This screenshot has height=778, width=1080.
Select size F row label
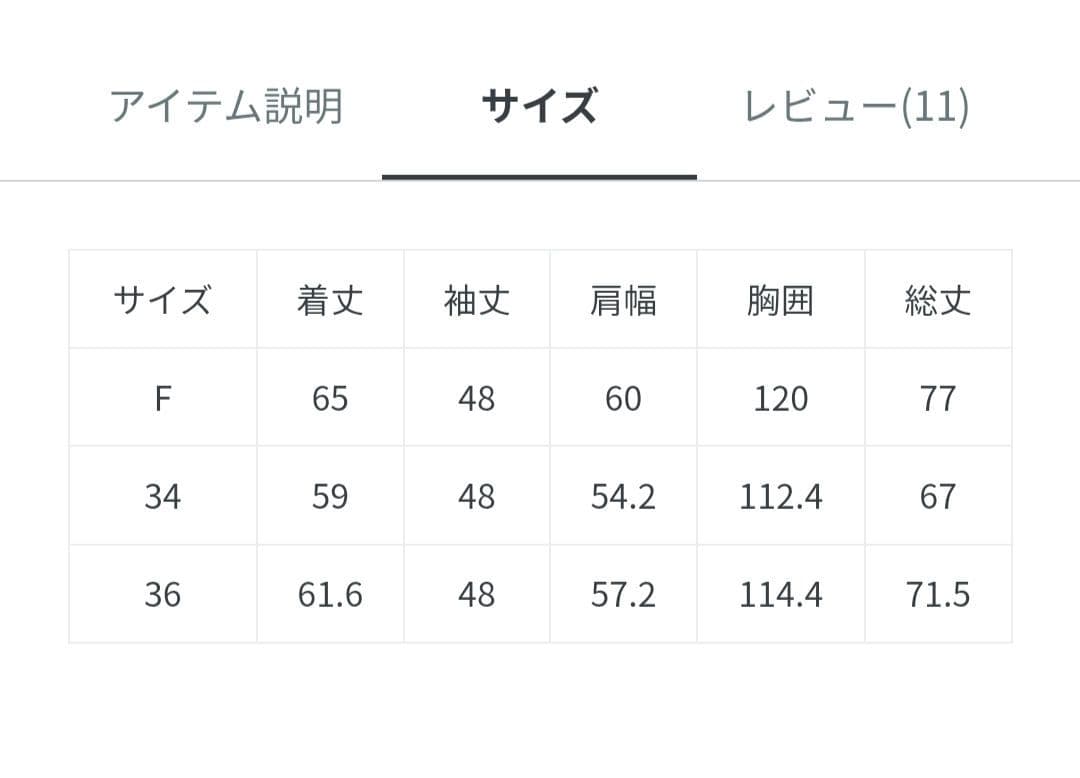(164, 398)
